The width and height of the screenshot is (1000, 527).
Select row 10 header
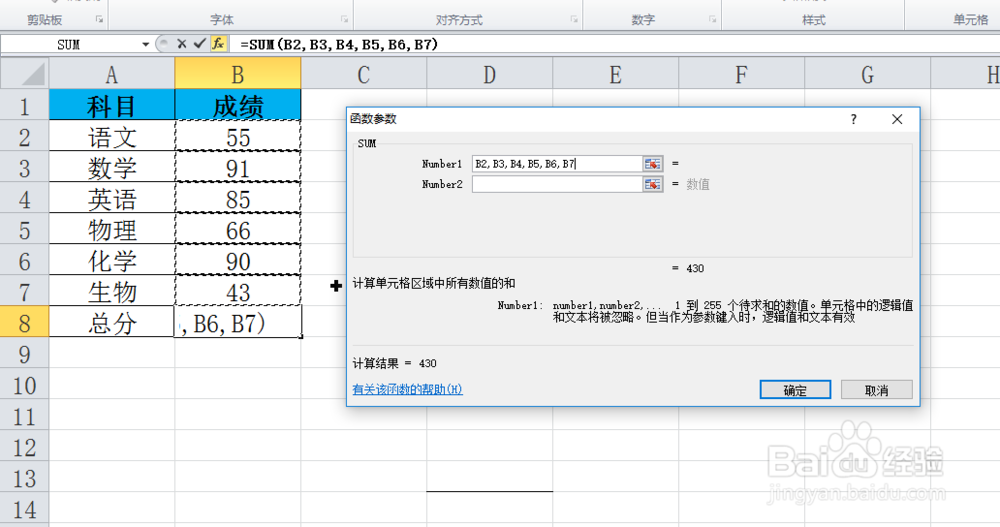(x=24, y=385)
